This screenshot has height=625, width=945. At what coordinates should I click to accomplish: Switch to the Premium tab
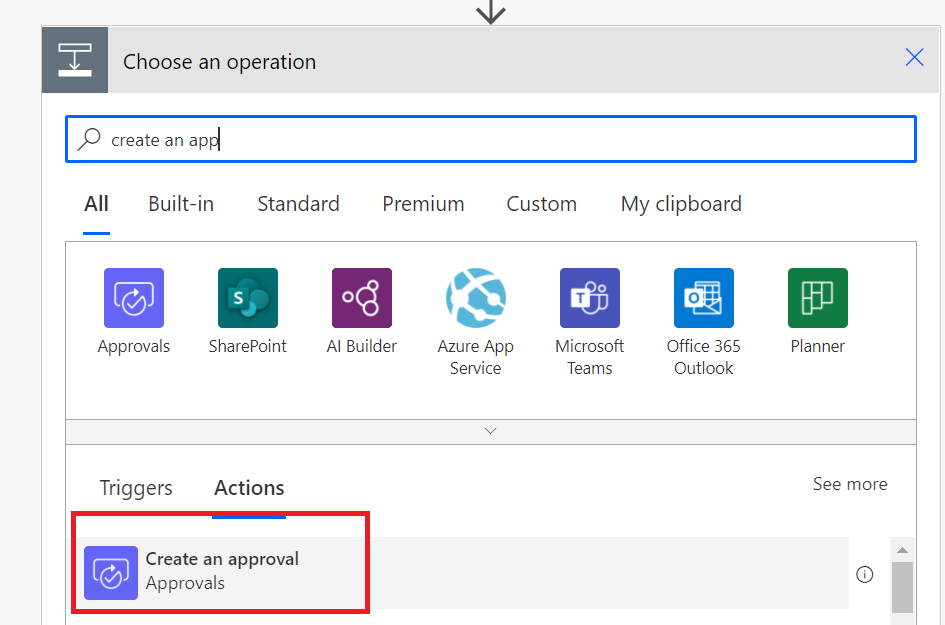point(423,204)
